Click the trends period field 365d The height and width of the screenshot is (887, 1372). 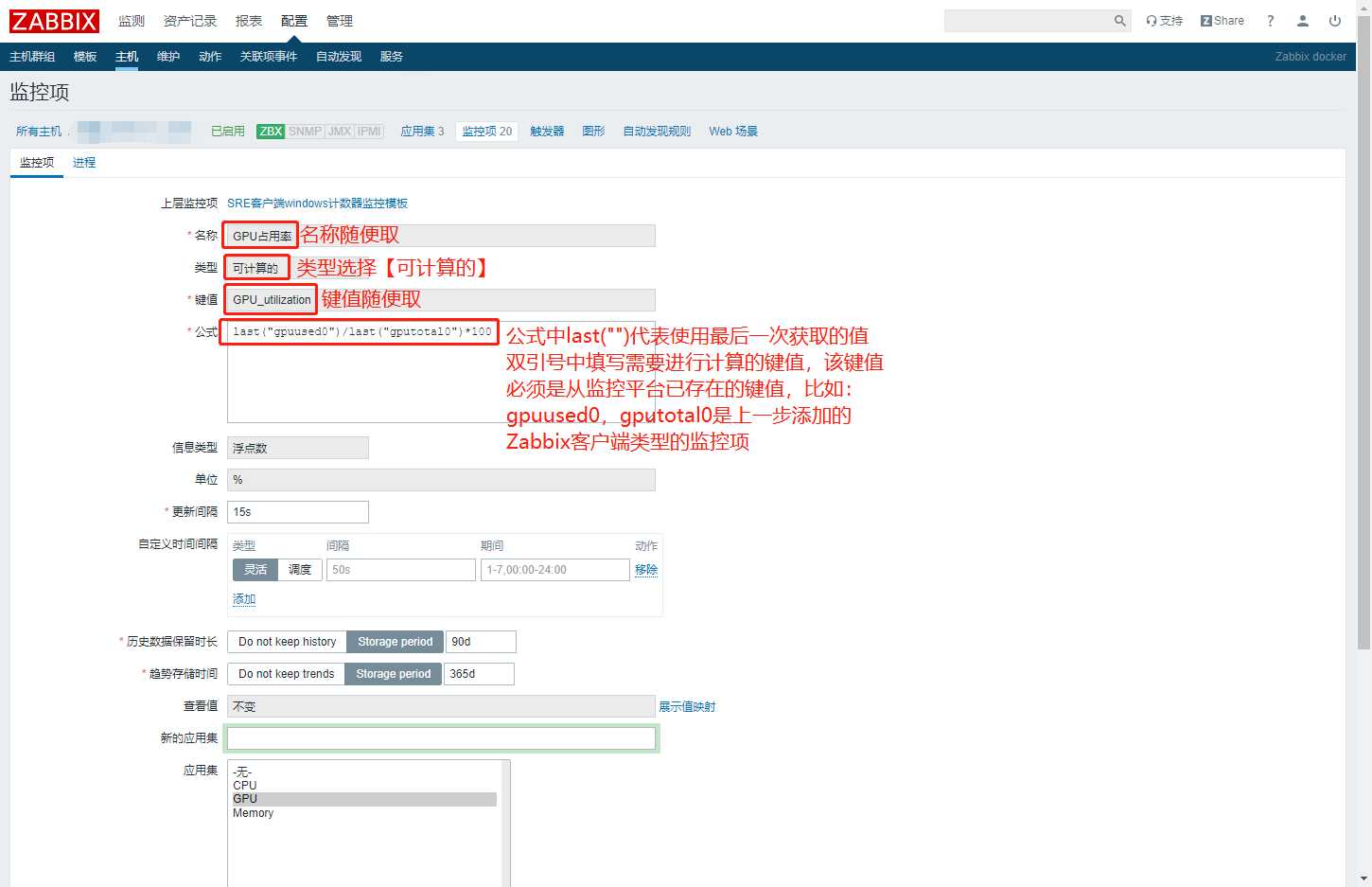click(x=479, y=674)
